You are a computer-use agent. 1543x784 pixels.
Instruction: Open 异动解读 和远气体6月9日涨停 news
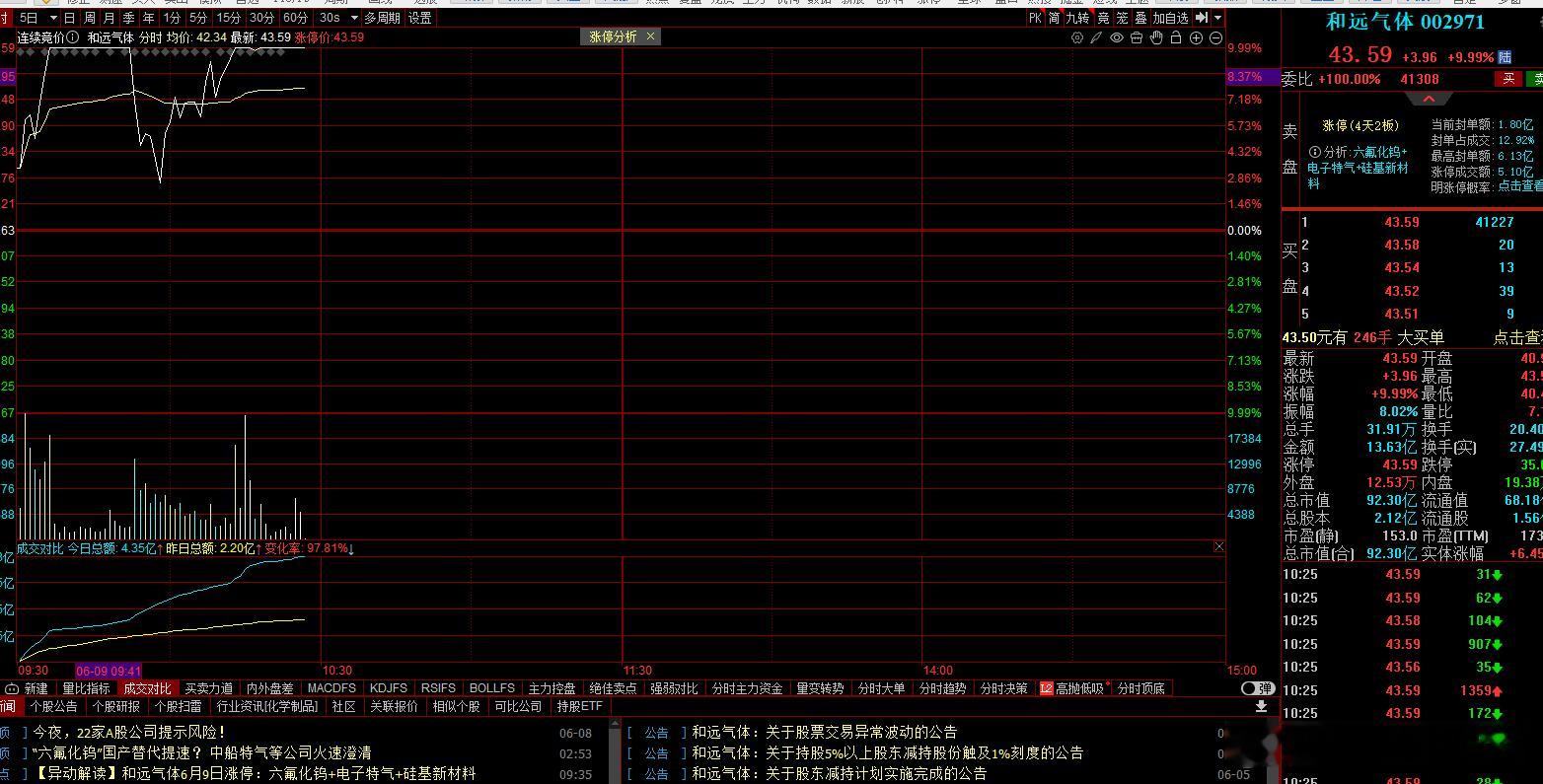pos(254,774)
